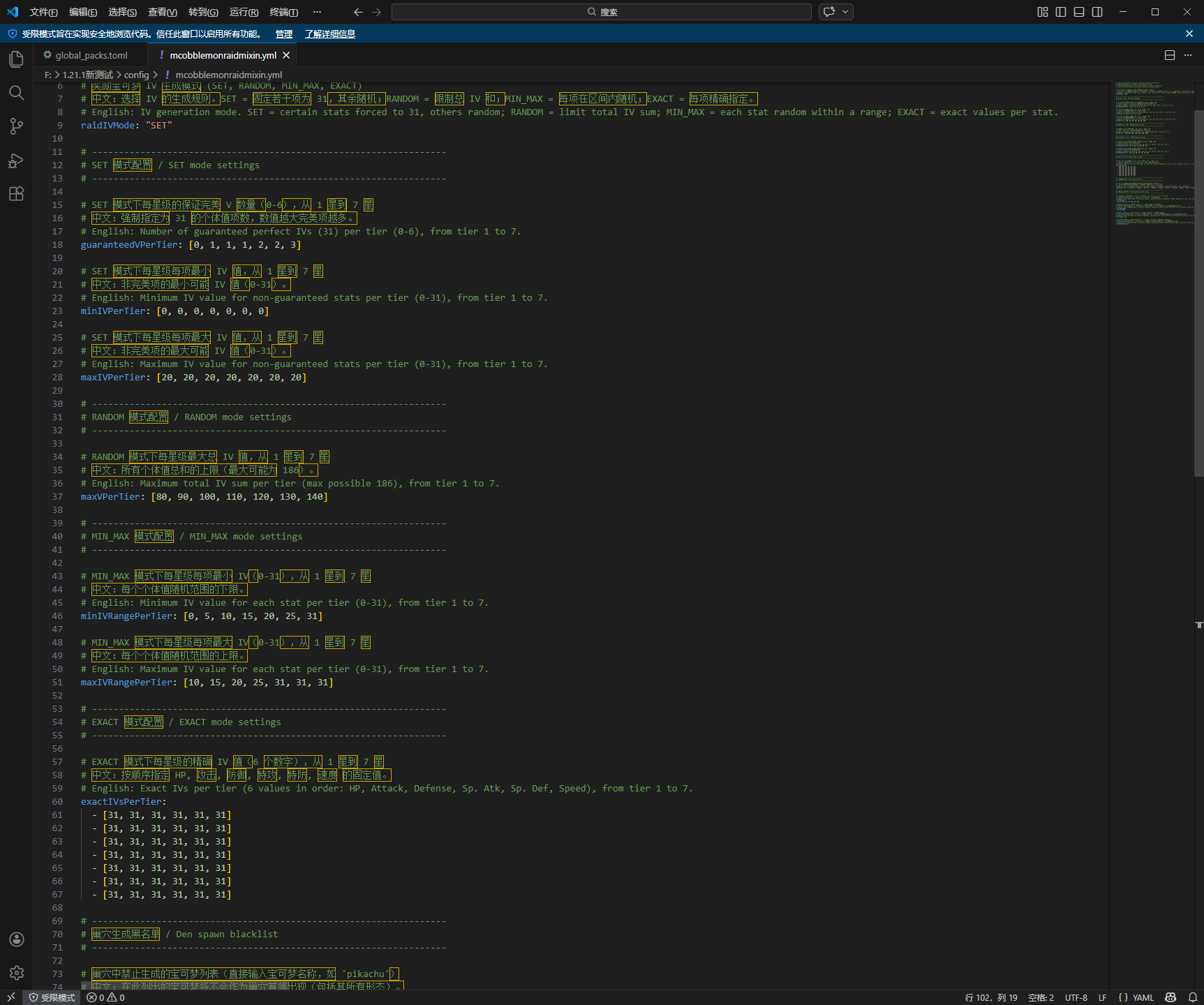Open the 终端(T) menu
Screen dimensions: 1204x1005
pyautogui.click(x=283, y=12)
